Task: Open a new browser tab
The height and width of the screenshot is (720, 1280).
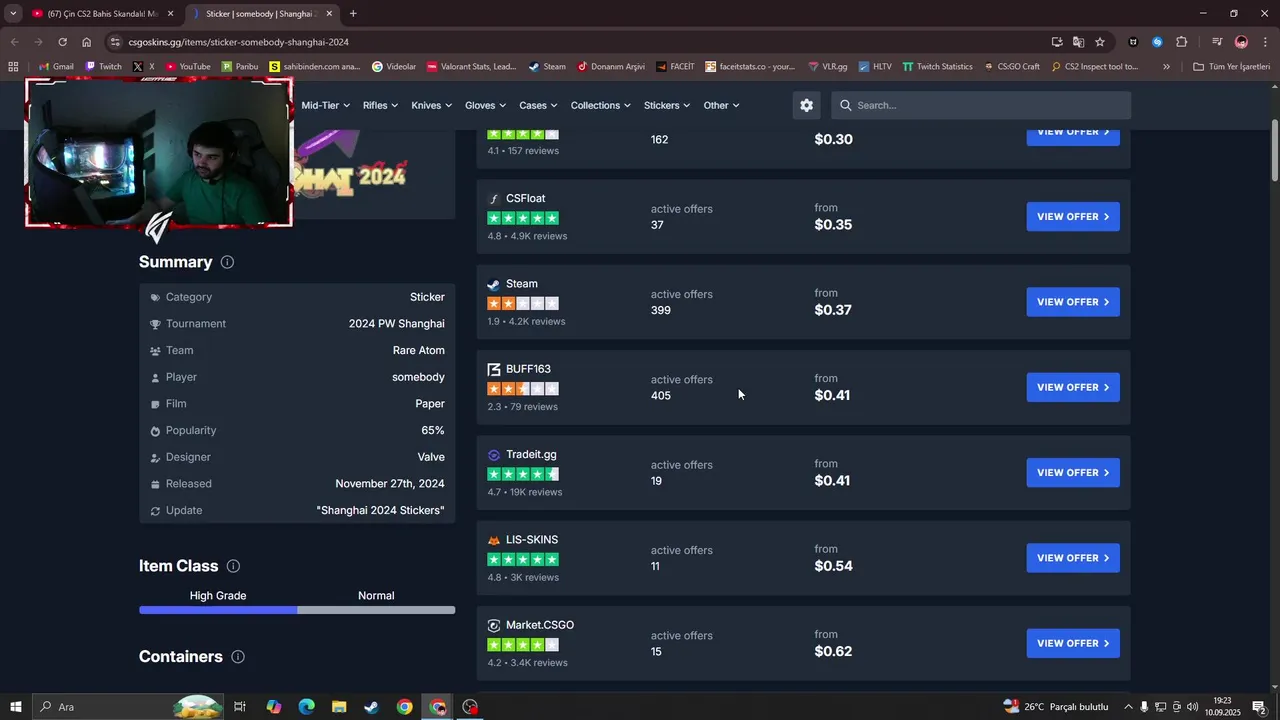Action: pyautogui.click(x=353, y=14)
